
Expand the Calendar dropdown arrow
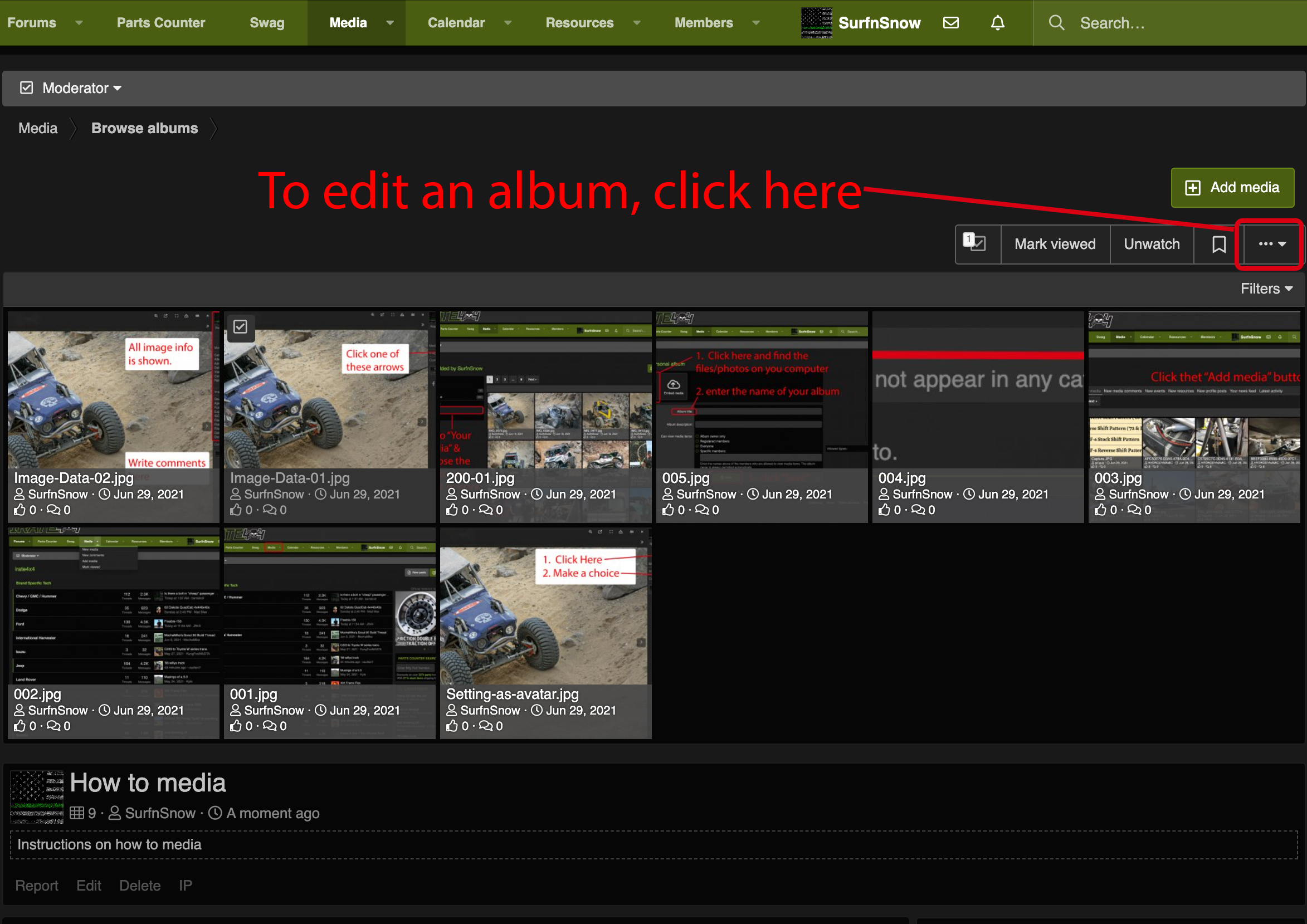point(508,23)
